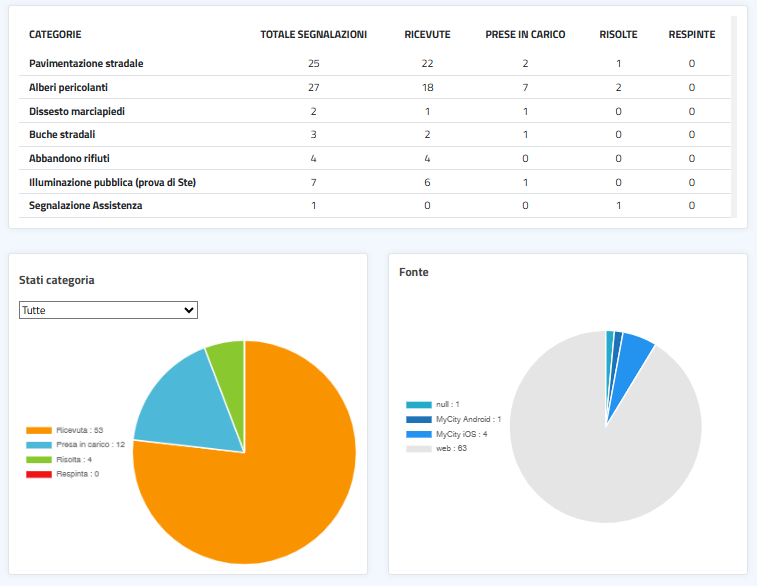This screenshot has height=586, width=757.
Task: Select the Abbandono rifiuti row name
Action: 68,158
